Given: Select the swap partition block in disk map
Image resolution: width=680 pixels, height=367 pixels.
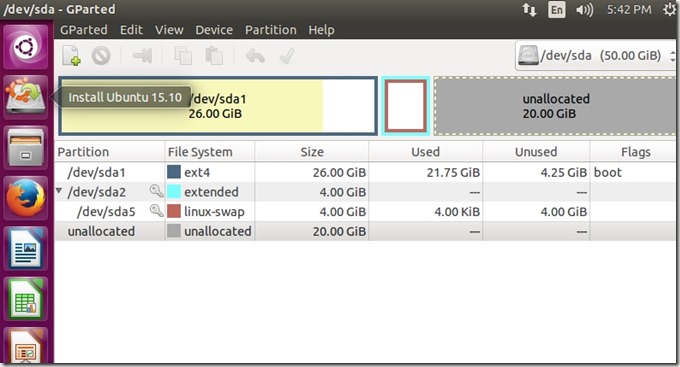Looking at the screenshot, I should coord(405,106).
